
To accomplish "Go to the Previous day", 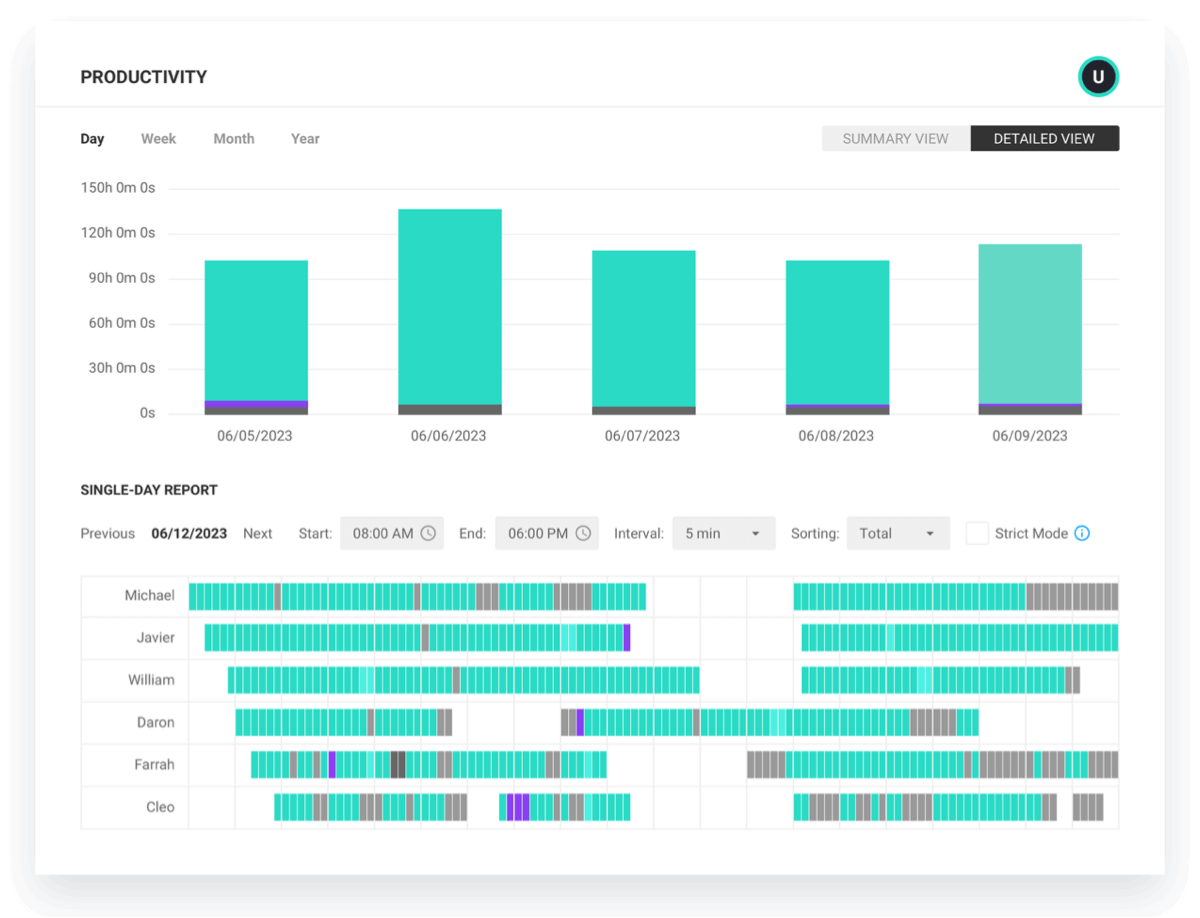I will (107, 533).
